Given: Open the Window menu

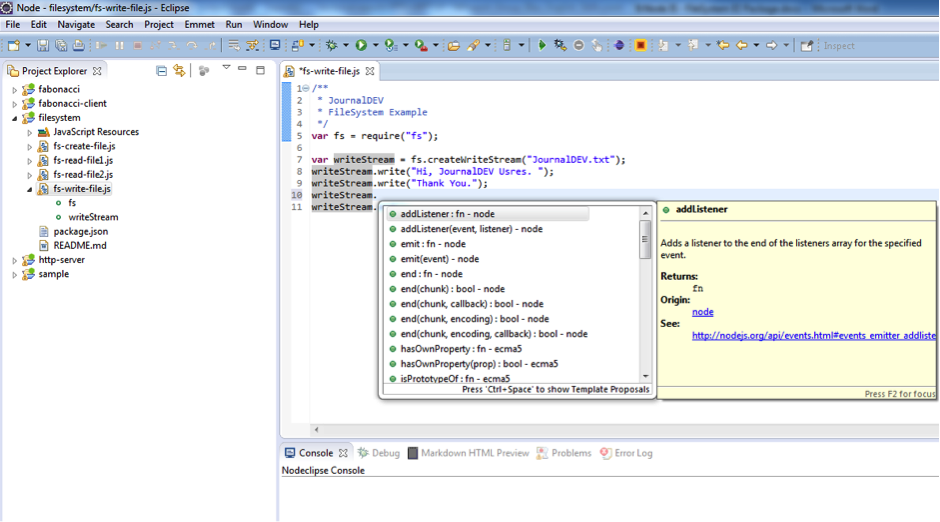Looking at the screenshot, I should [270, 25].
